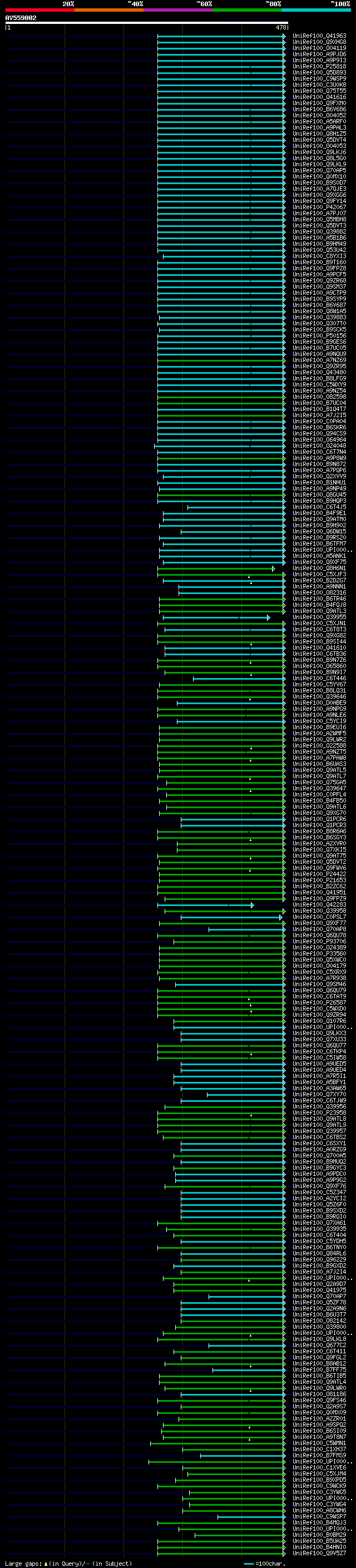Select the UniRef100_B9HM49 label
The height and width of the screenshot is (1568, 356).
tap(319, 244)
